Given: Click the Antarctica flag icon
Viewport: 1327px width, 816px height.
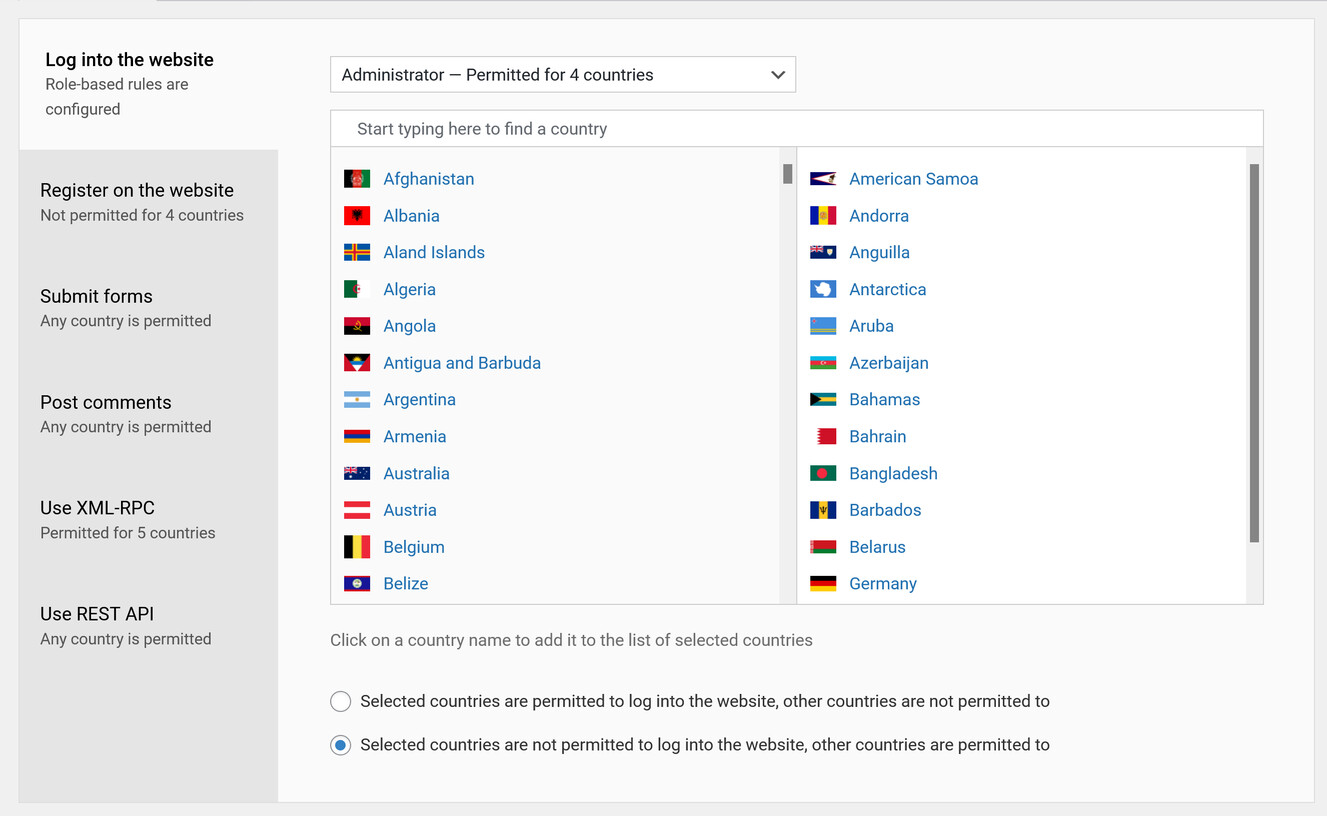Looking at the screenshot, I should [823, 290].
